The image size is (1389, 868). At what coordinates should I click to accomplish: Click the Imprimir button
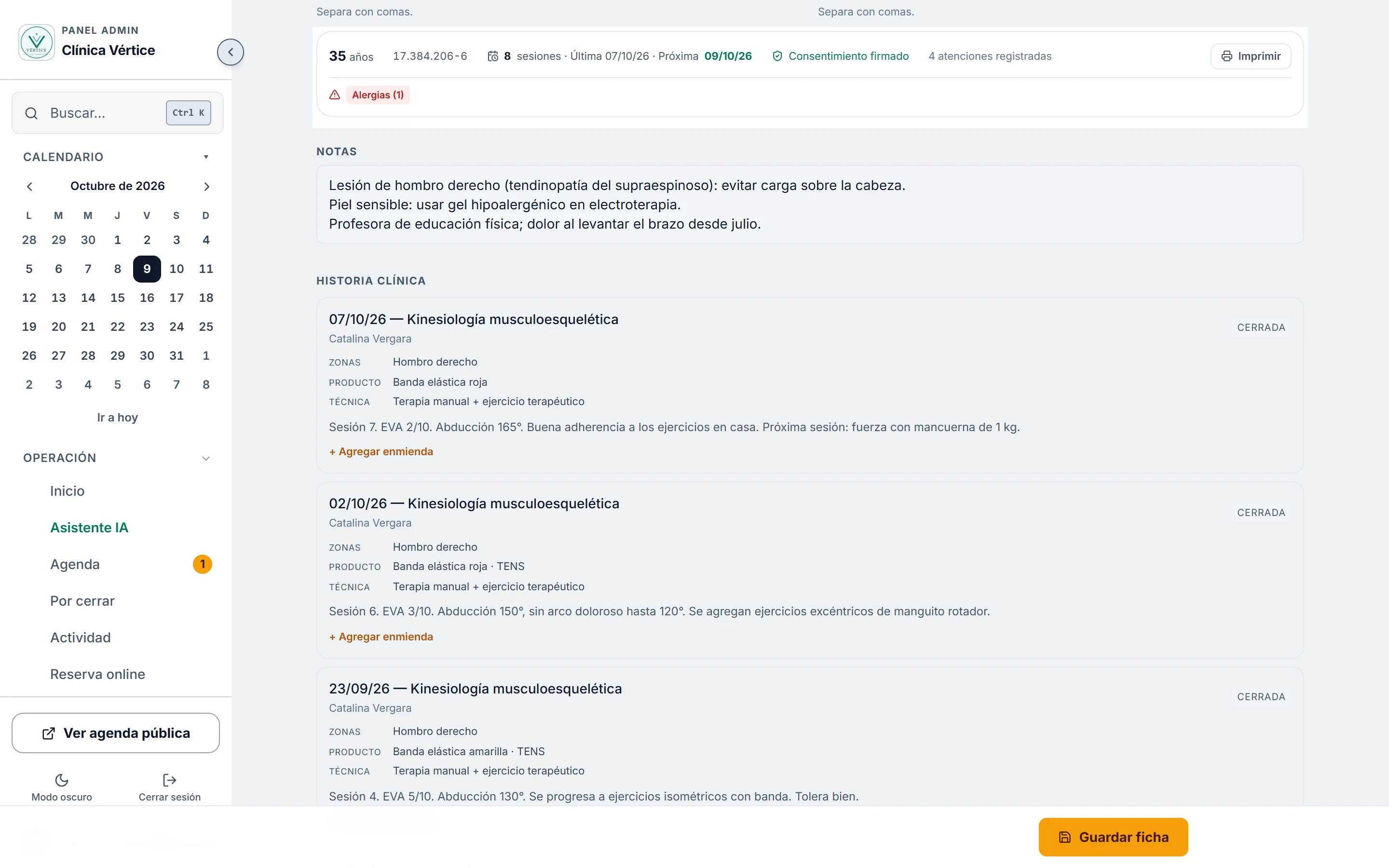[1251, 56]
